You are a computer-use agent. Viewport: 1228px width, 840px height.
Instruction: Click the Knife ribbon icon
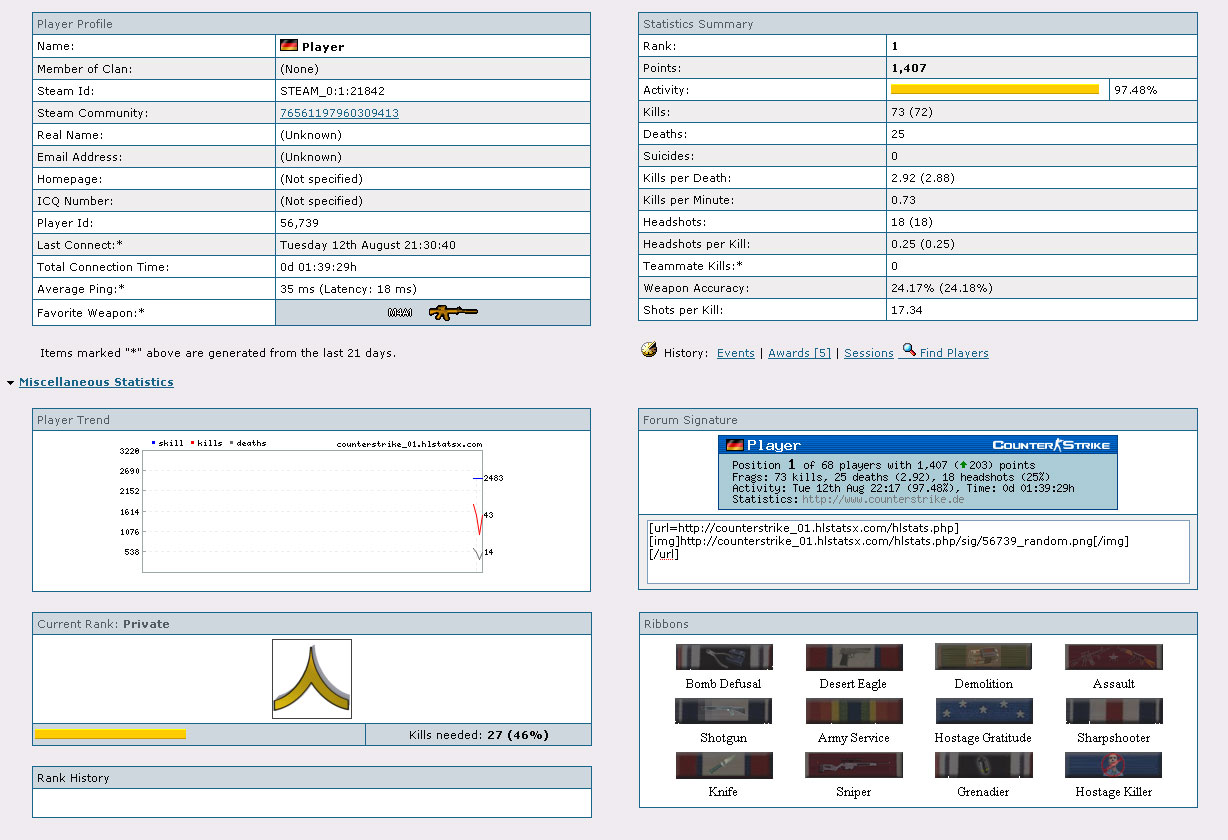(723, 765)
